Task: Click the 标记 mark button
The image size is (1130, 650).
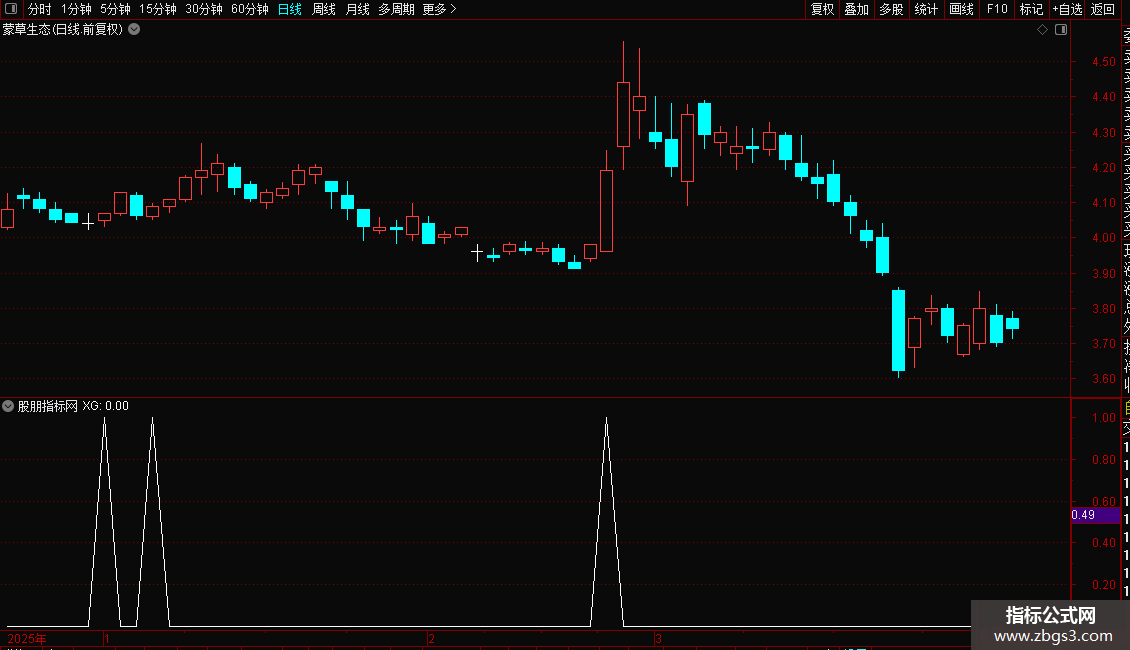Action: [x=1031, y=9]
